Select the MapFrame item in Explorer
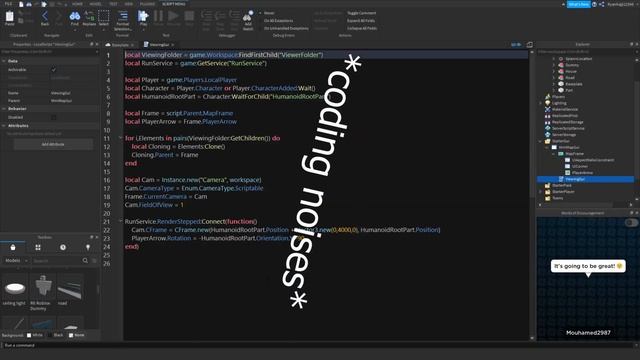 pyautogui.click(x=574, y=154)
